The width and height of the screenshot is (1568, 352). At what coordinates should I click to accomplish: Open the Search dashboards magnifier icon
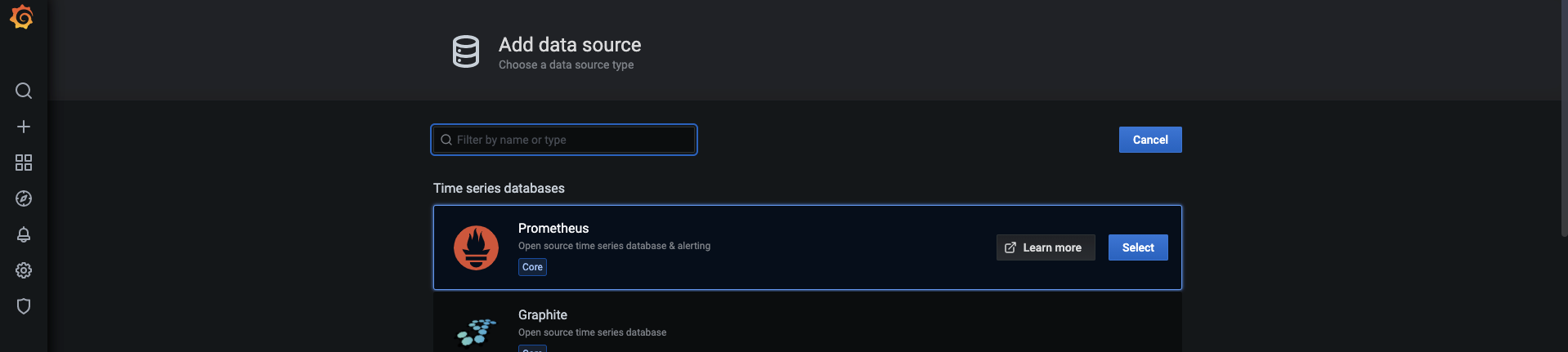(x=24, y=91)
